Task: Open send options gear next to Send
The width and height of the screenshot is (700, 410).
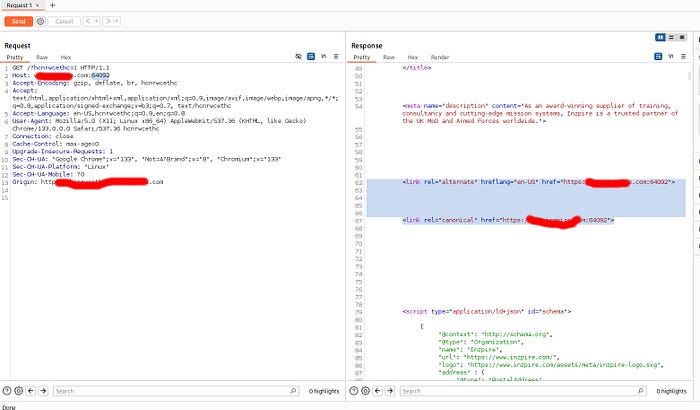Action: [40, 21]
